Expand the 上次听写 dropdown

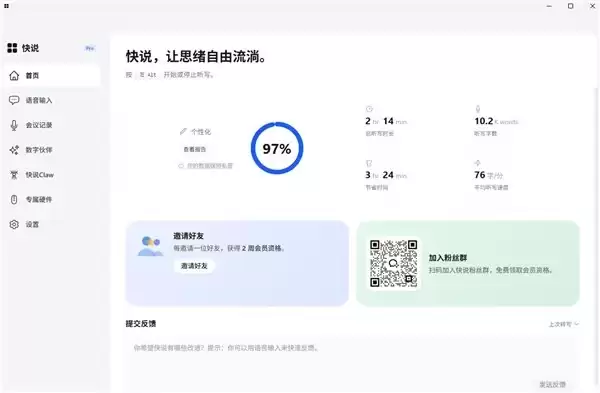(x=564, y=324)
